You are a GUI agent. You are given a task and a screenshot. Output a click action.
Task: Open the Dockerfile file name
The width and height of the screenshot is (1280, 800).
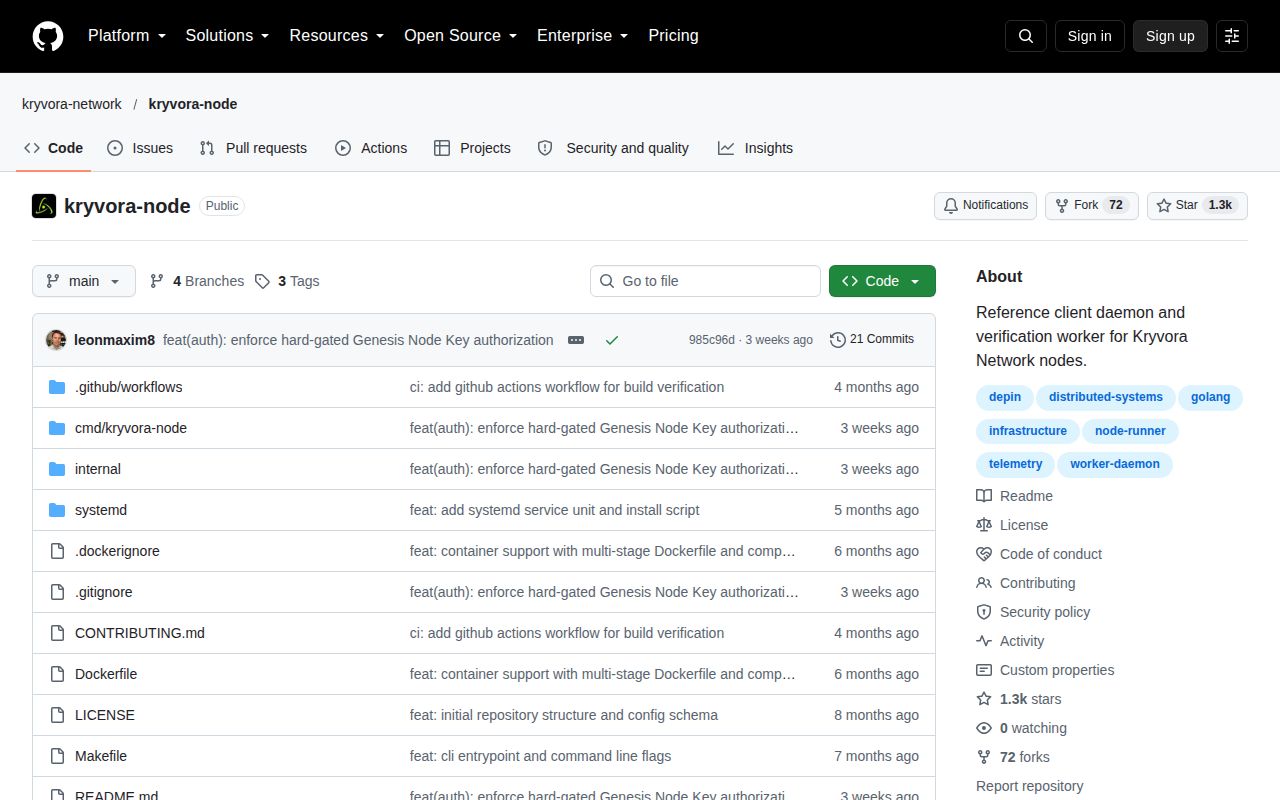pyautogui.click(x=106, y=674)
